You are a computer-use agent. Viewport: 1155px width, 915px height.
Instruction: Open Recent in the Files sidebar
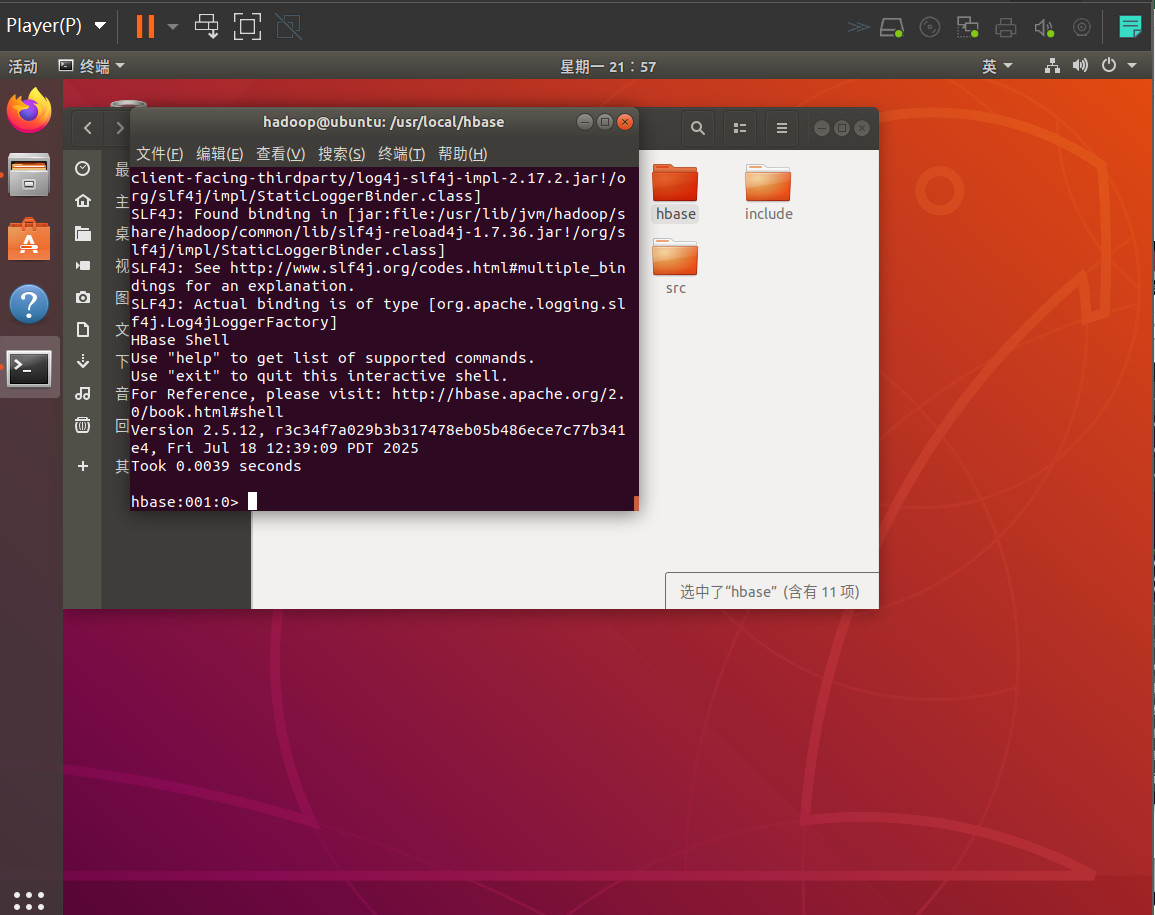point(82,169)
